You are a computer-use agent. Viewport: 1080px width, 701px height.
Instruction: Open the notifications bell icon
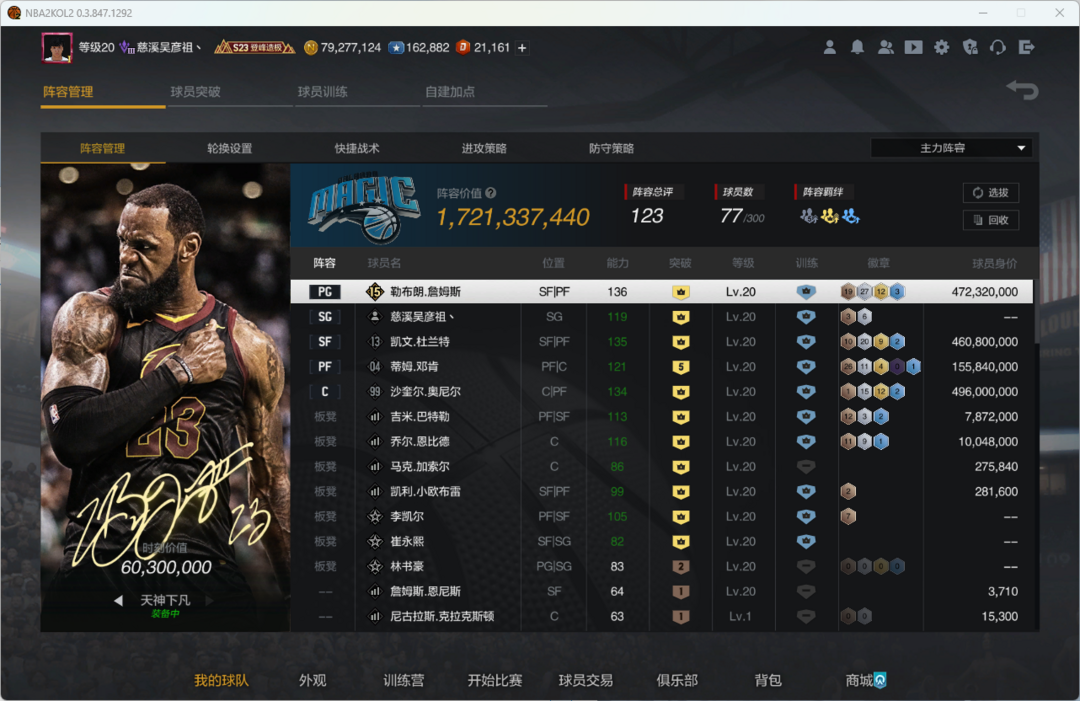click(857, 48)
